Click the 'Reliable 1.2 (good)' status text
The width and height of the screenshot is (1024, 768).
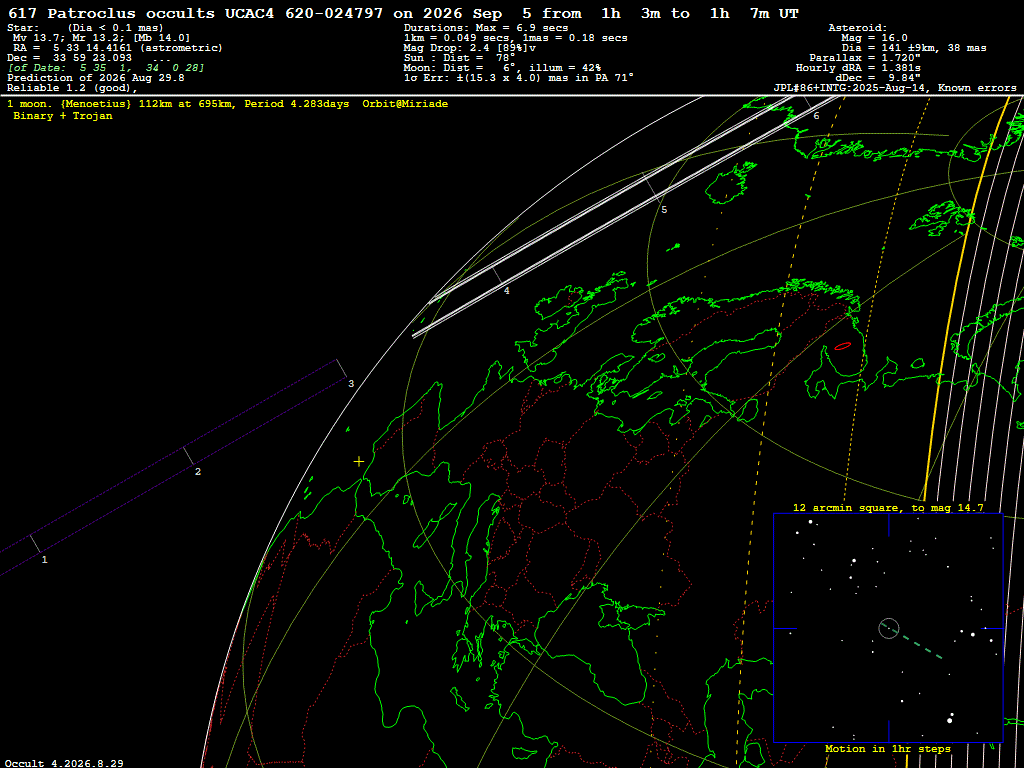[72, 88]
